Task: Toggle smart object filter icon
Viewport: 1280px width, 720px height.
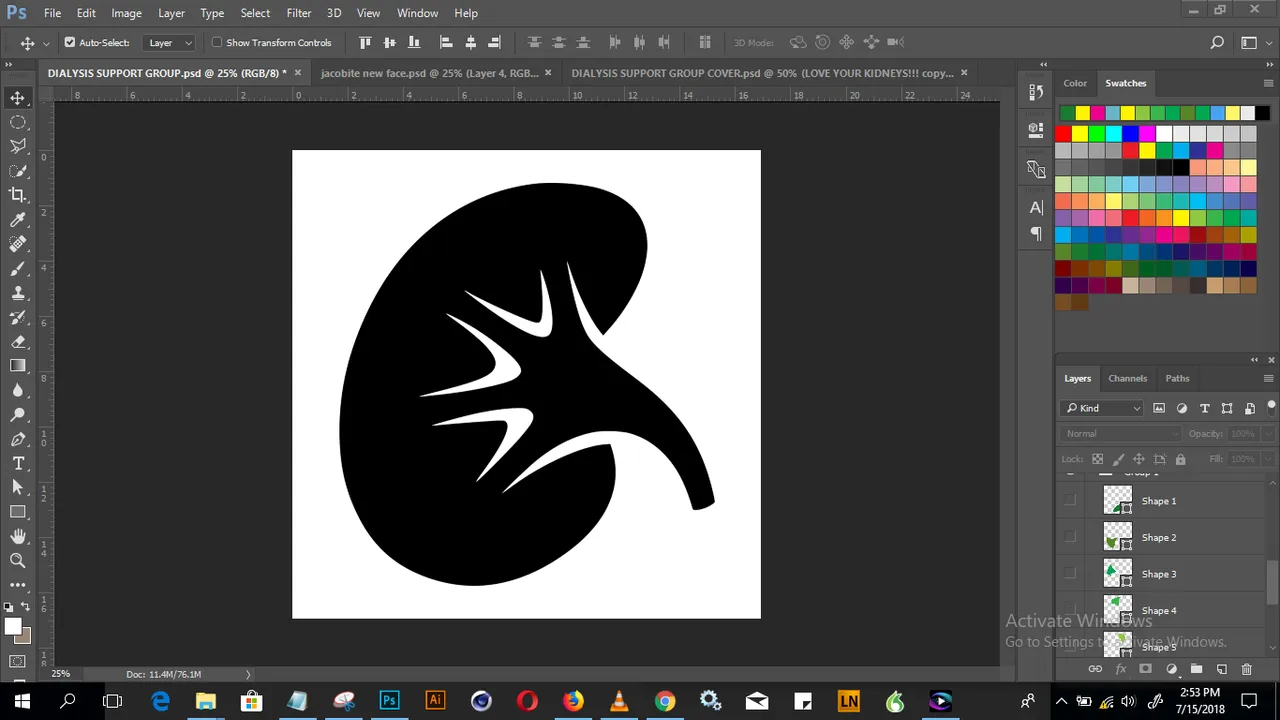Action: pos(1250,408)
